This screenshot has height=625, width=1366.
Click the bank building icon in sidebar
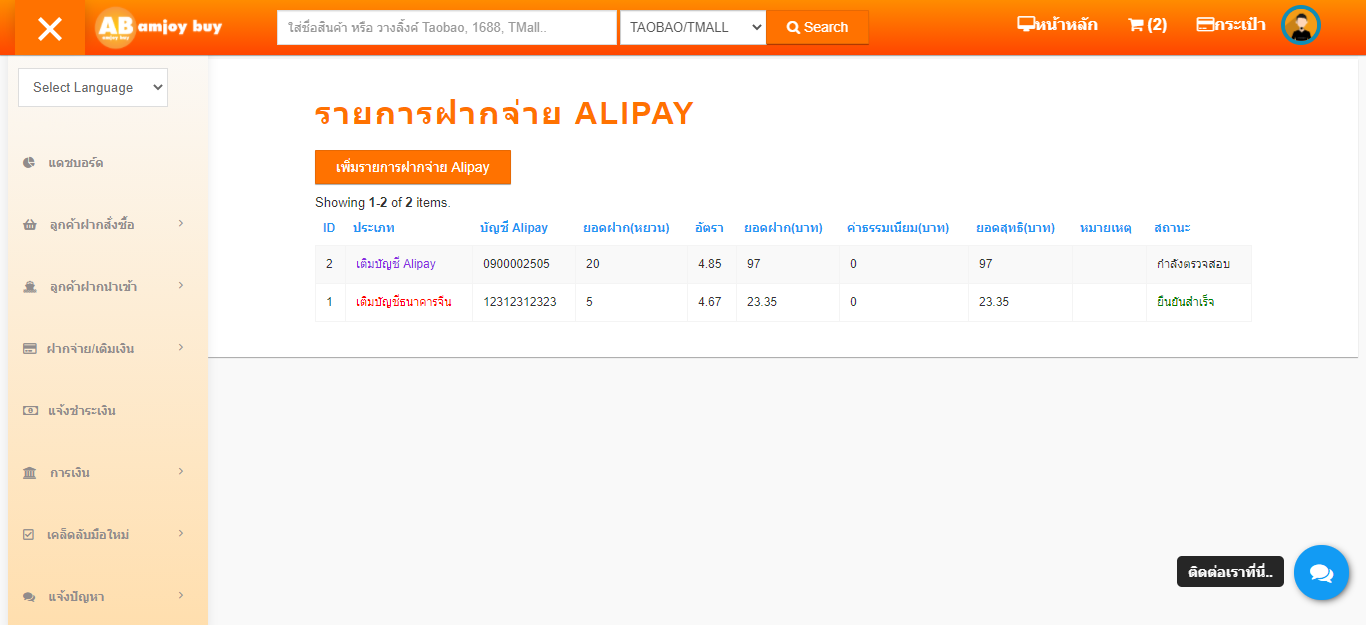(x=29, y=473)
